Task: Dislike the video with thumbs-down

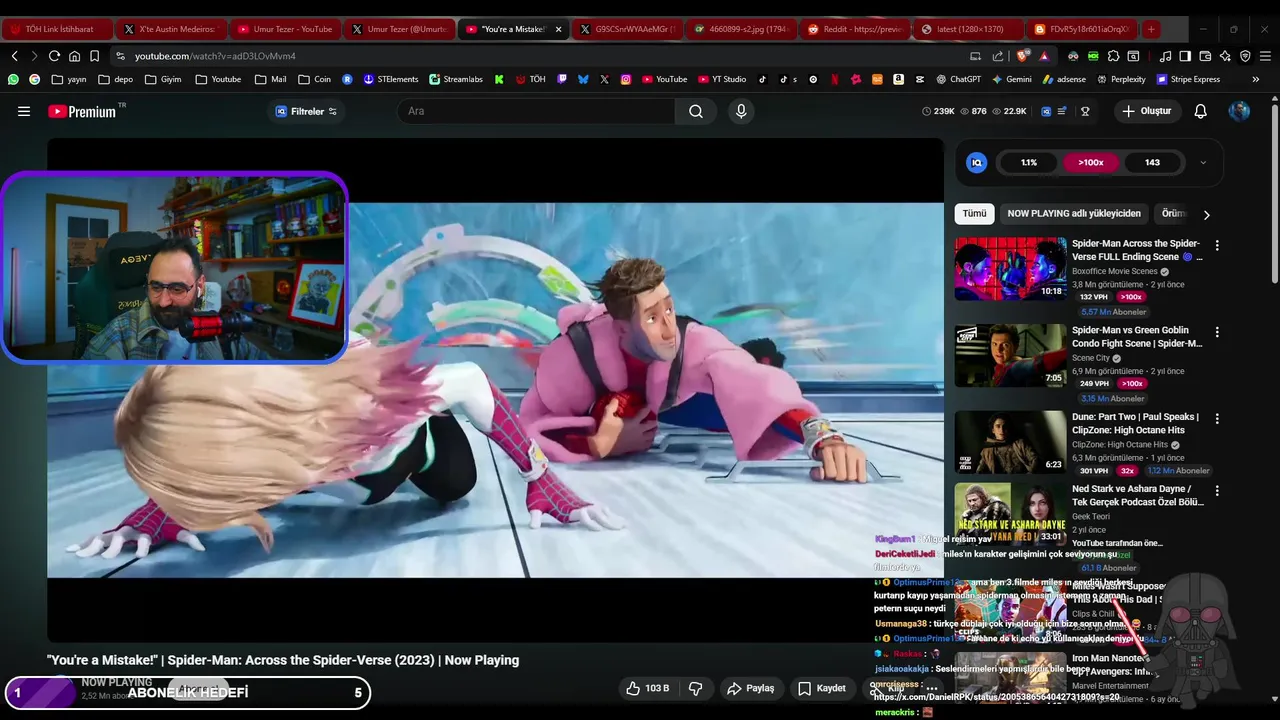Action: coord(696,688)
